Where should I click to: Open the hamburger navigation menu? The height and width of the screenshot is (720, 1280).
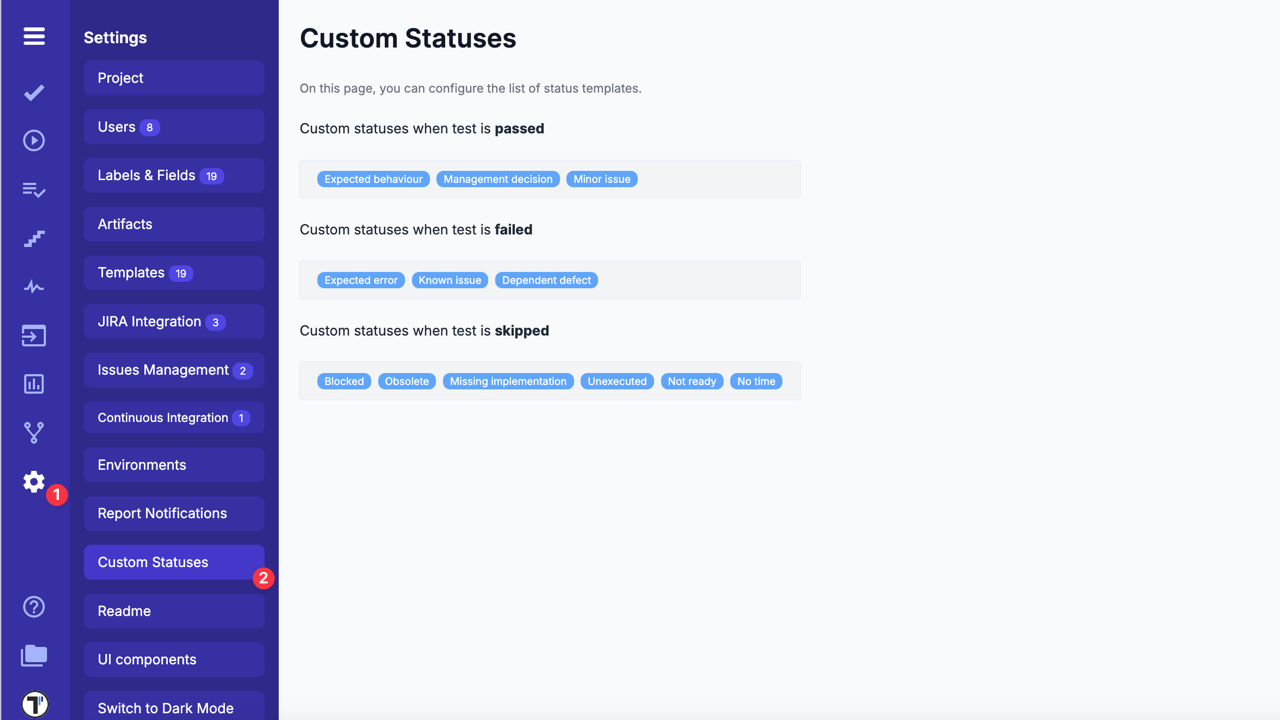[x=34, y=36]
